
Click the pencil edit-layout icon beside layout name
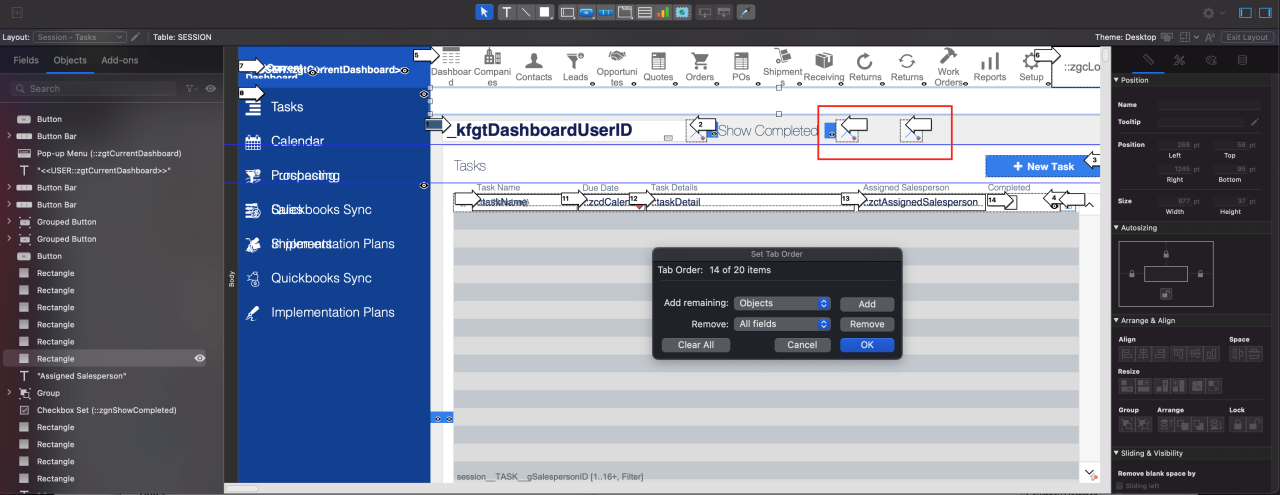tap(135, 37)
